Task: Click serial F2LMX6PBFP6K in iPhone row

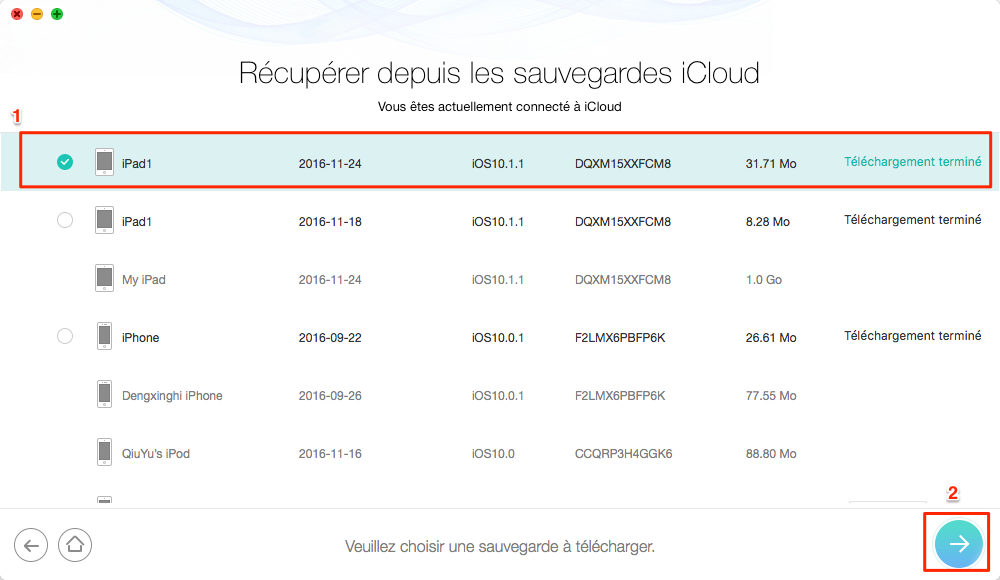Action: [x=620, y=338]
